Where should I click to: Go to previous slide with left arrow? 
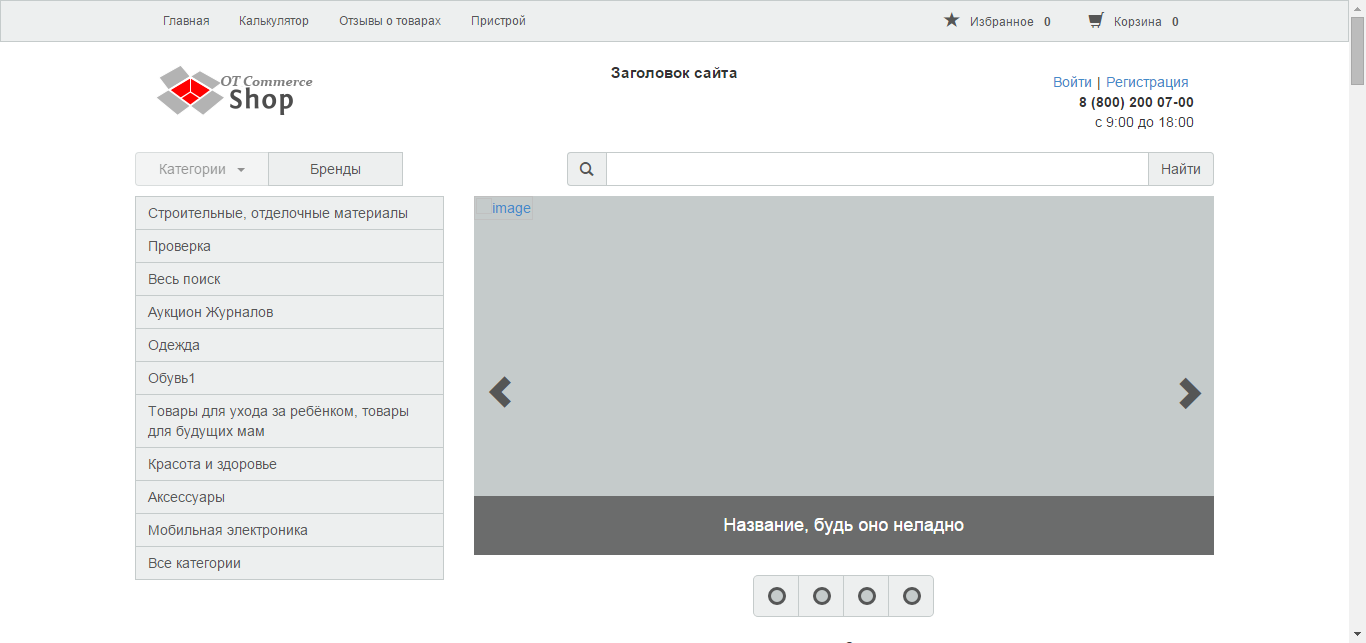point(500,392)
